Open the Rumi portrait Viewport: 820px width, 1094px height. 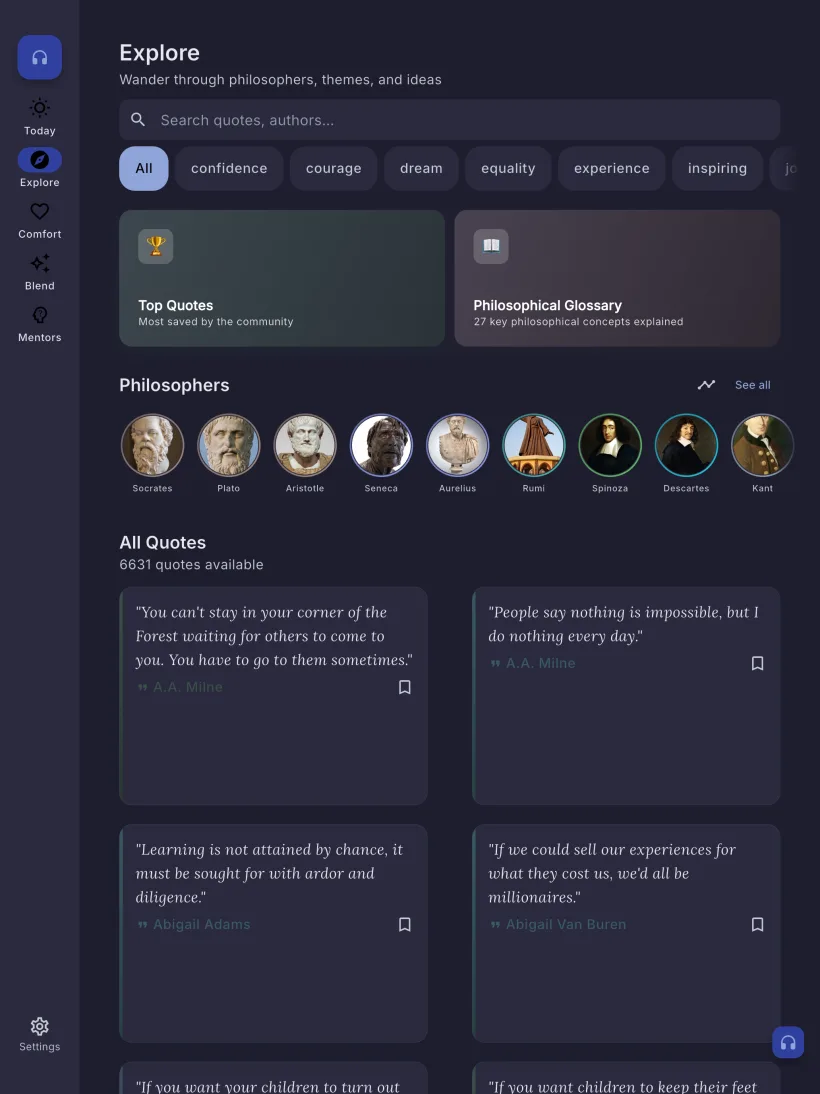(534, 445)
